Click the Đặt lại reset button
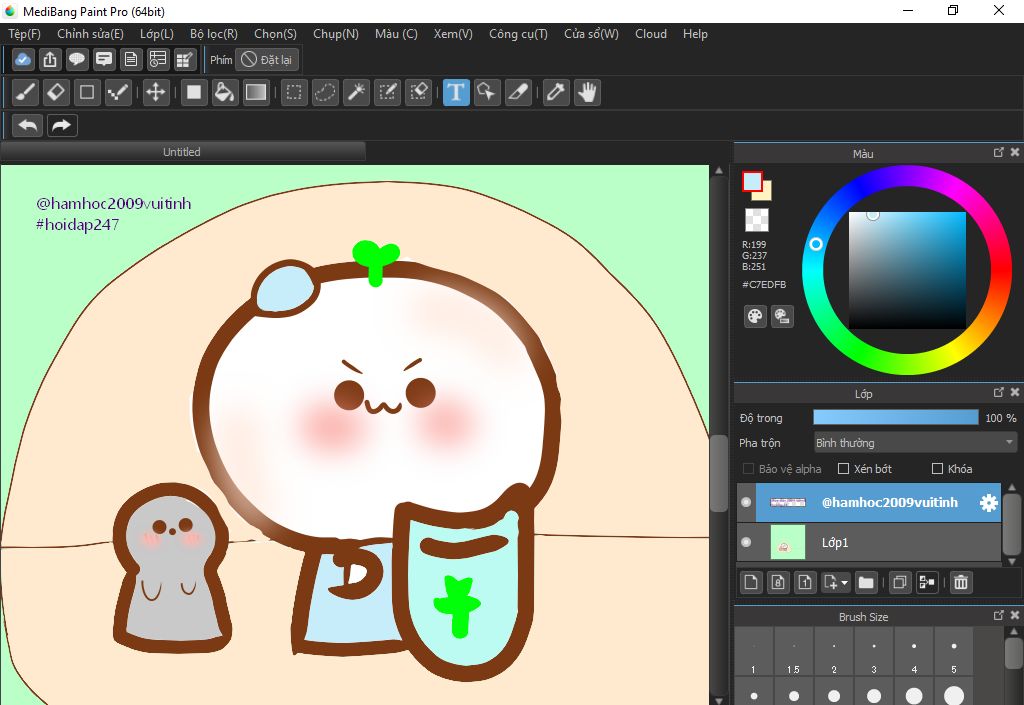1024x705 pixels. click(267, 60)
